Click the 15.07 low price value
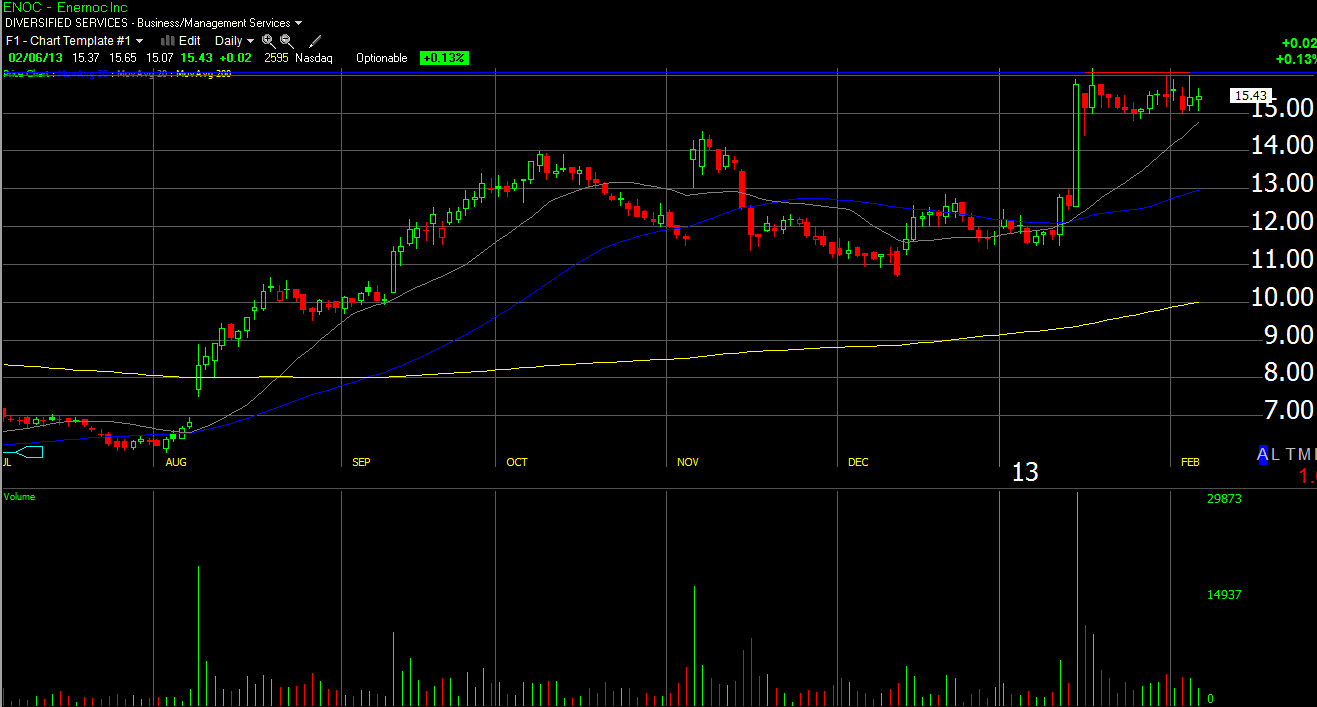Viewport: 1317px width, 707px height. pos(161,58)
